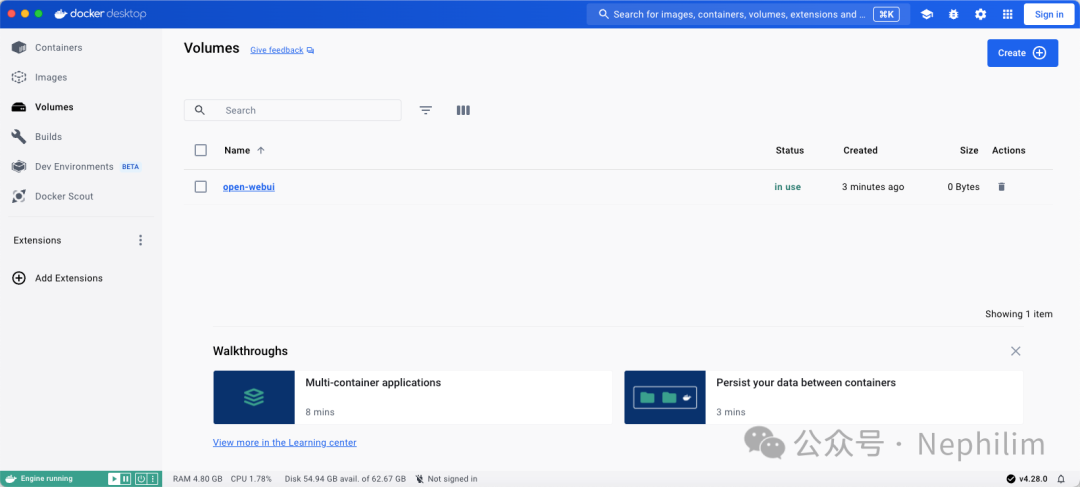Screen dimensions: 1080x487
Task: Click the Created column header
Action: pos(860,150)
